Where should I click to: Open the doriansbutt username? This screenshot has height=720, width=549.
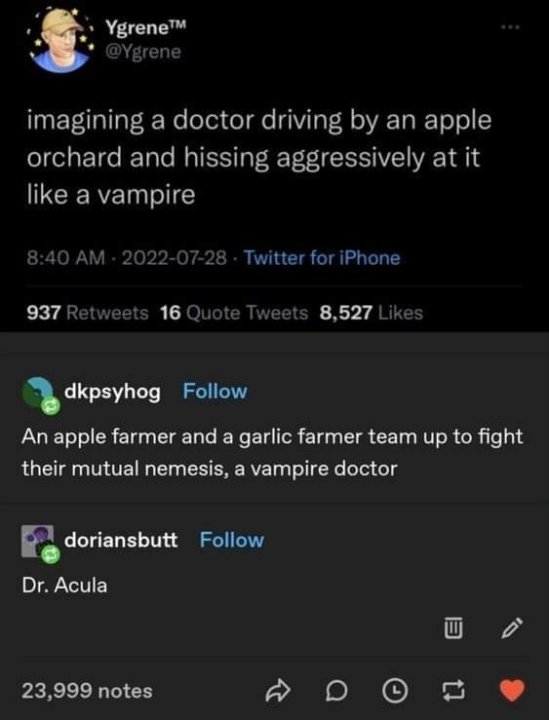[121, 540]
